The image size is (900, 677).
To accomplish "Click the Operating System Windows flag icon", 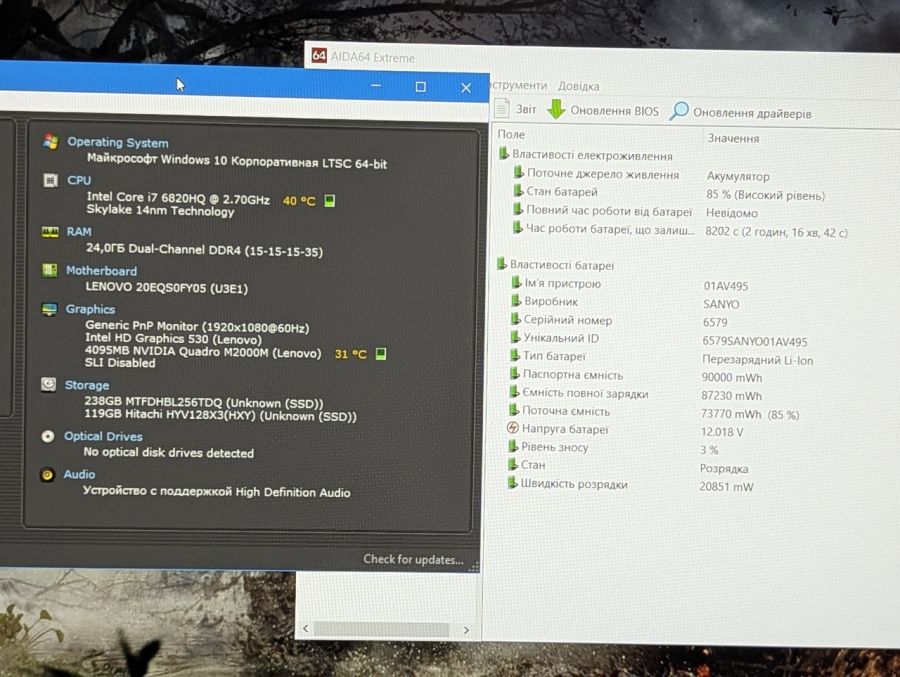I will point(51,141).
